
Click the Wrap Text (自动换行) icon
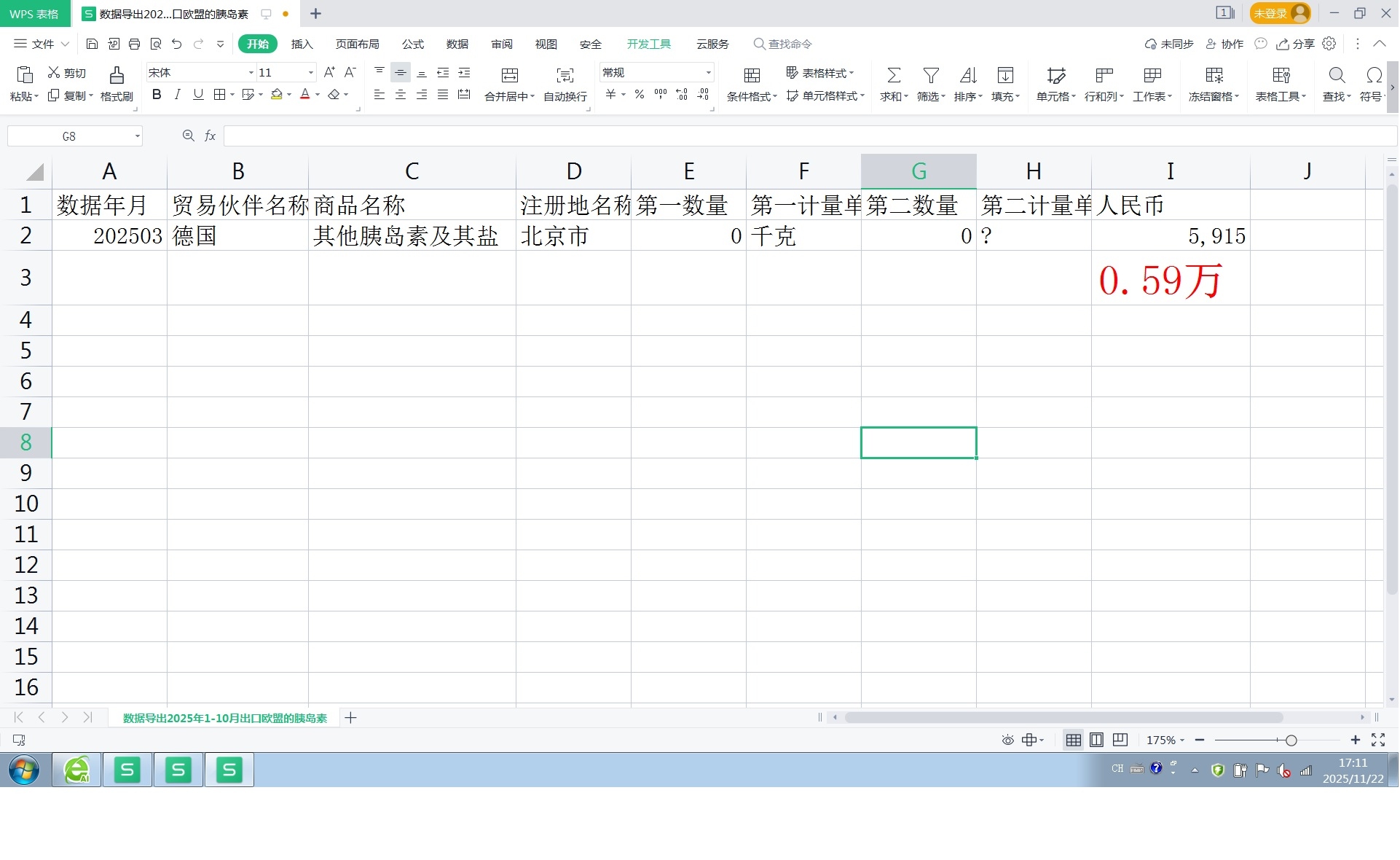(565, 75)
